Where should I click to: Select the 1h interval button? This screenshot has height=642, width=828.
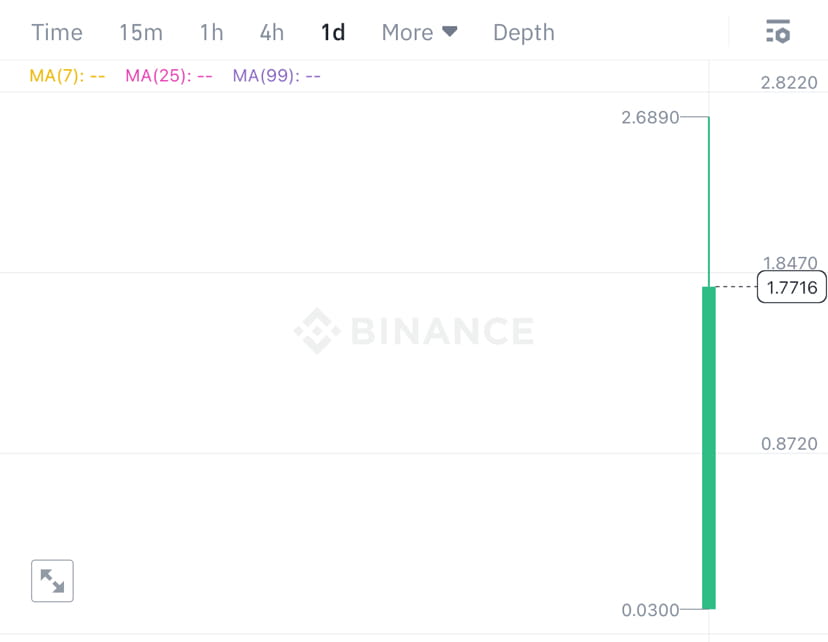210,31
